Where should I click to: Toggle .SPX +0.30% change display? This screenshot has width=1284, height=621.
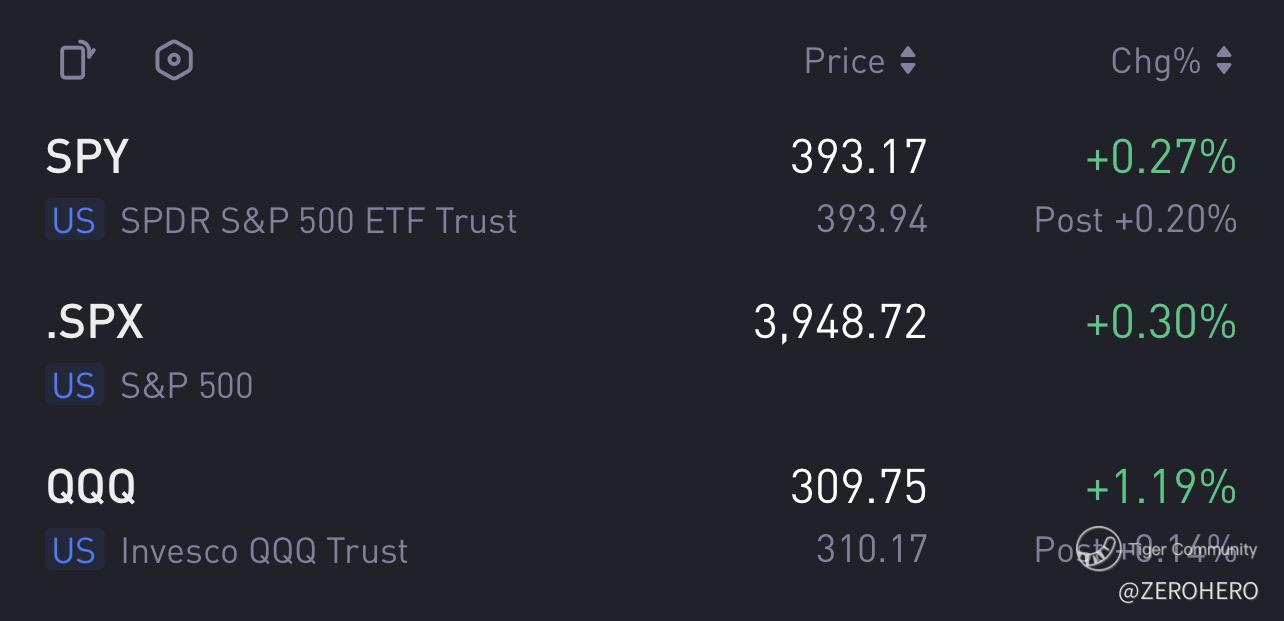point(1161,322)
